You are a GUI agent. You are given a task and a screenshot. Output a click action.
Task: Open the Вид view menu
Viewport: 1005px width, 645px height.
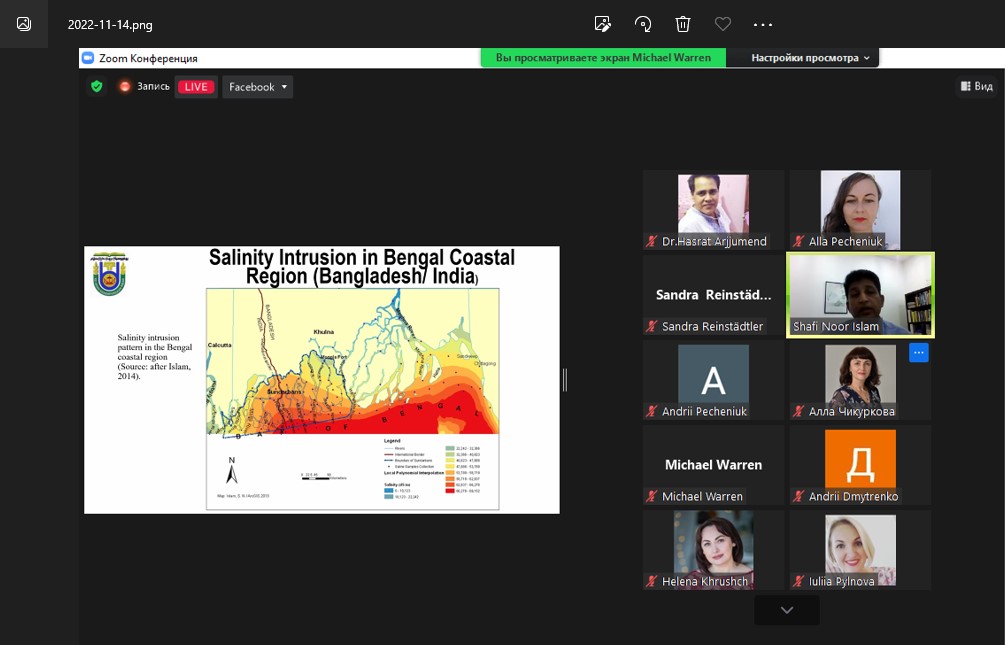tap(976, 87)
